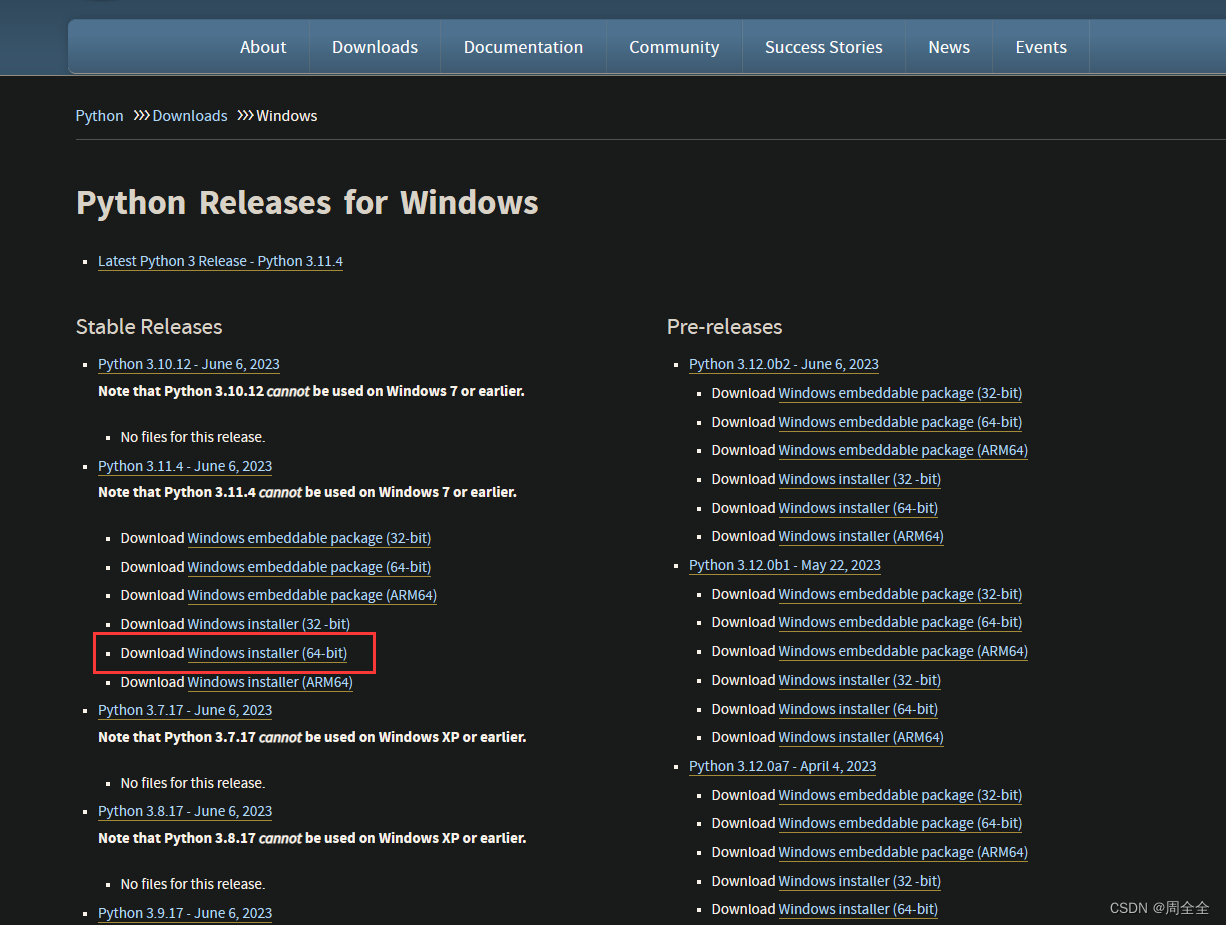Download 3.12.0b1 Windows installer (64-bit)
The image size is (1226, 925).
(x=858, y=709)
